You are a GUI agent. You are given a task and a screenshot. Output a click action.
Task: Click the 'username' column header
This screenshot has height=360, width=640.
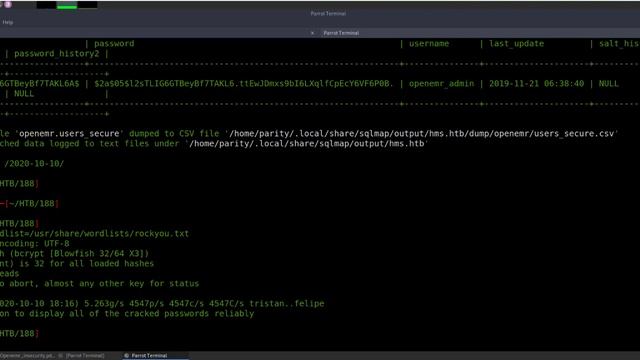coord(429,44)
